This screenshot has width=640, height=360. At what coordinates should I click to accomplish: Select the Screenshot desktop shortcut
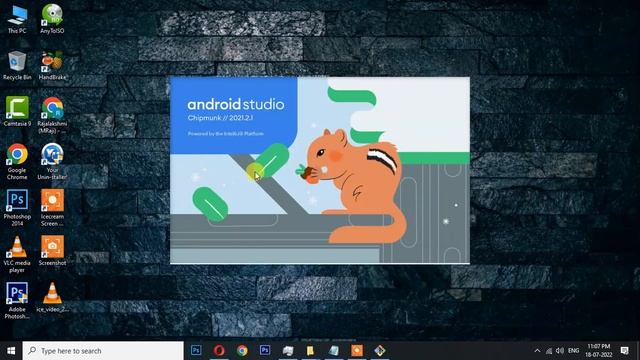click(52, 251)
